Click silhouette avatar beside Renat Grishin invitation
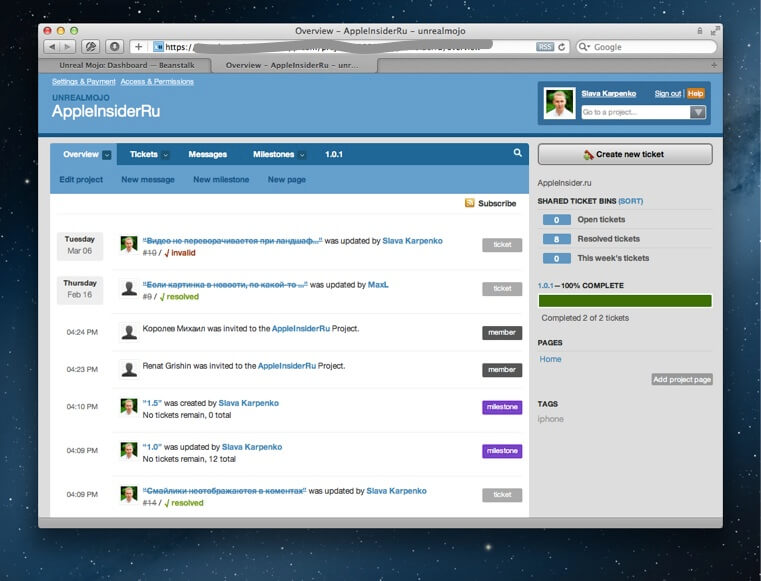 coord(129,369)
